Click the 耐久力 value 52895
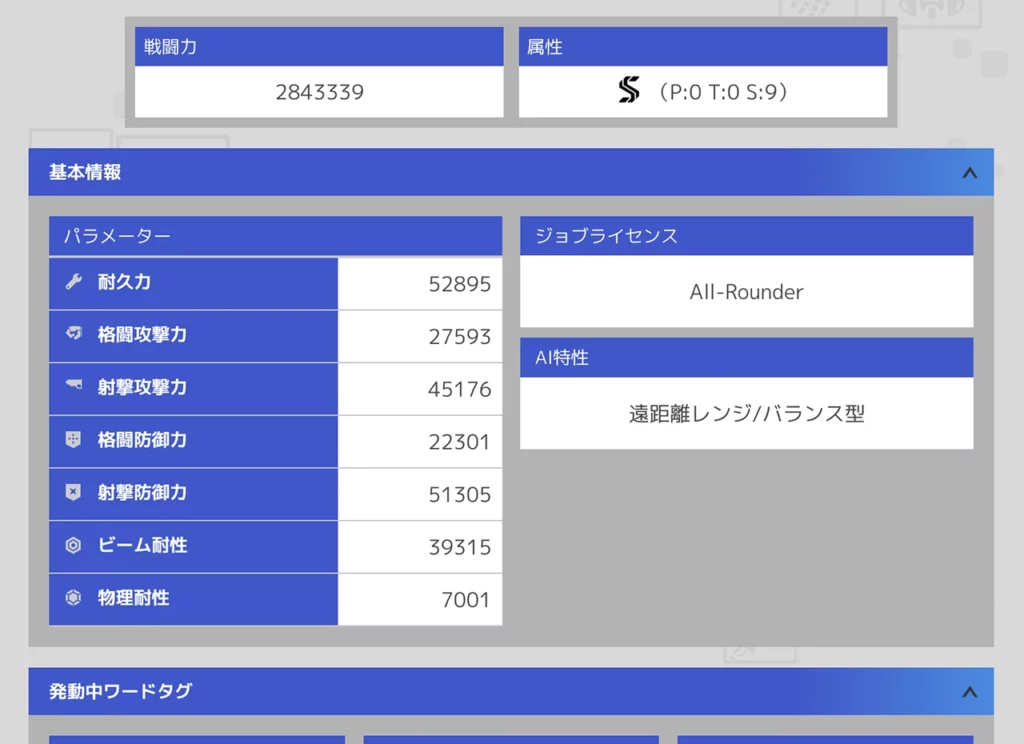This screenshot has width=1024, height=744. pyautogui.click(x=459, y=284)
